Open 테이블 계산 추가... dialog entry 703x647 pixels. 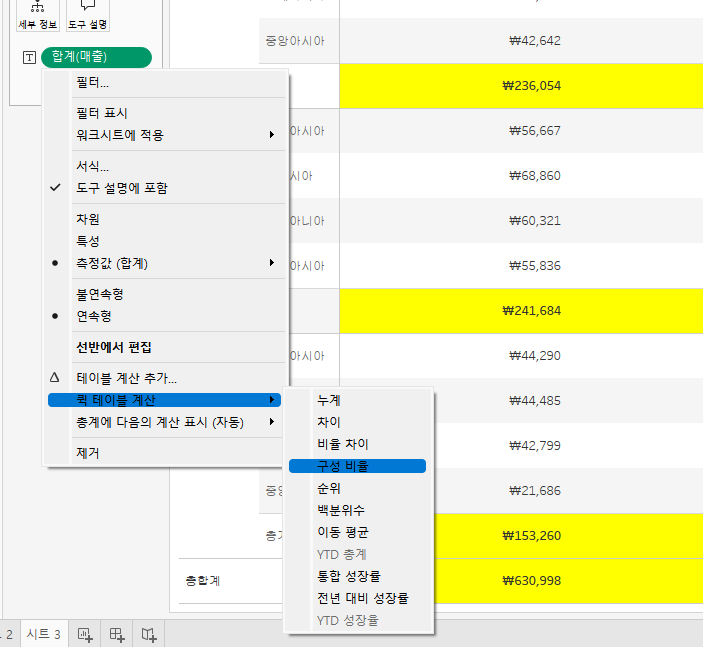[x=166, y=378]
